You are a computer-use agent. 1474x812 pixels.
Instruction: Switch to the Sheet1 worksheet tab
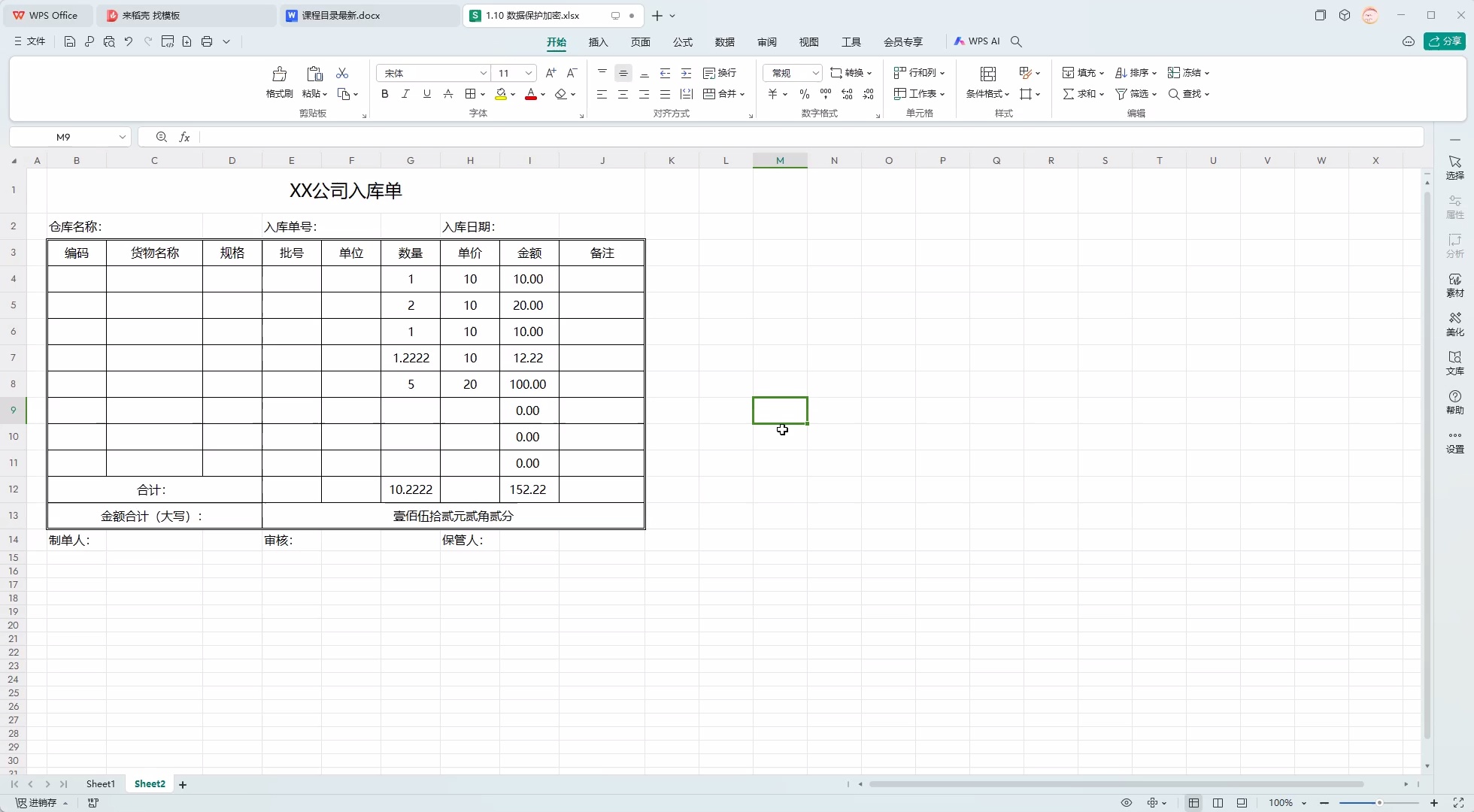[101, 783]
